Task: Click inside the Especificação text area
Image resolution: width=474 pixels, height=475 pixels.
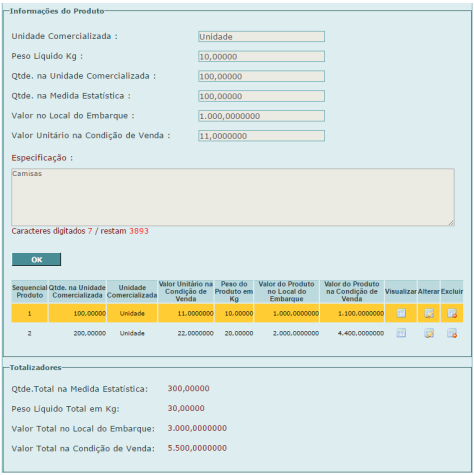Action: click(x=233, y=197)
